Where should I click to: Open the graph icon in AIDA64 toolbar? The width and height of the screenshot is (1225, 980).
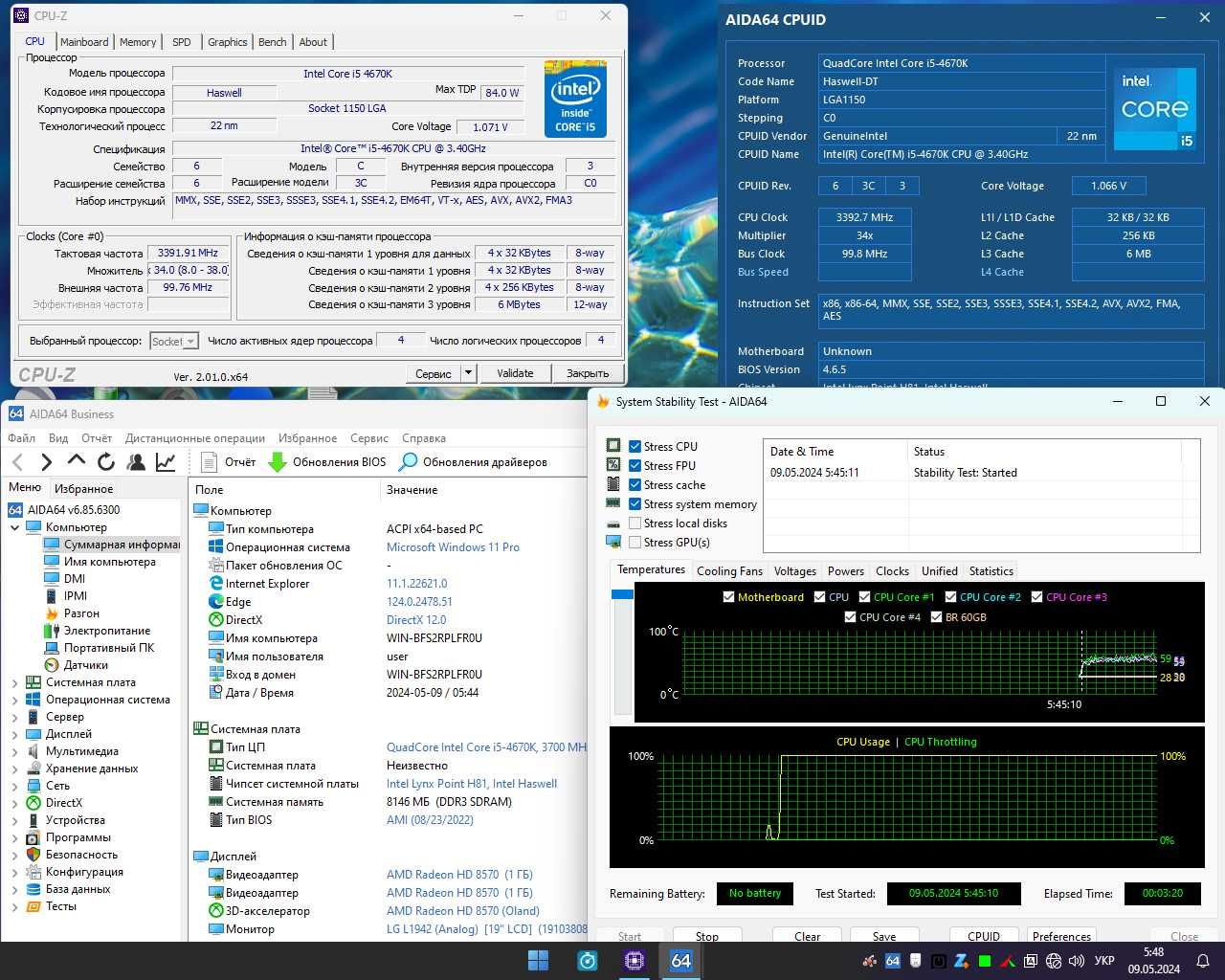click(166, 462)
